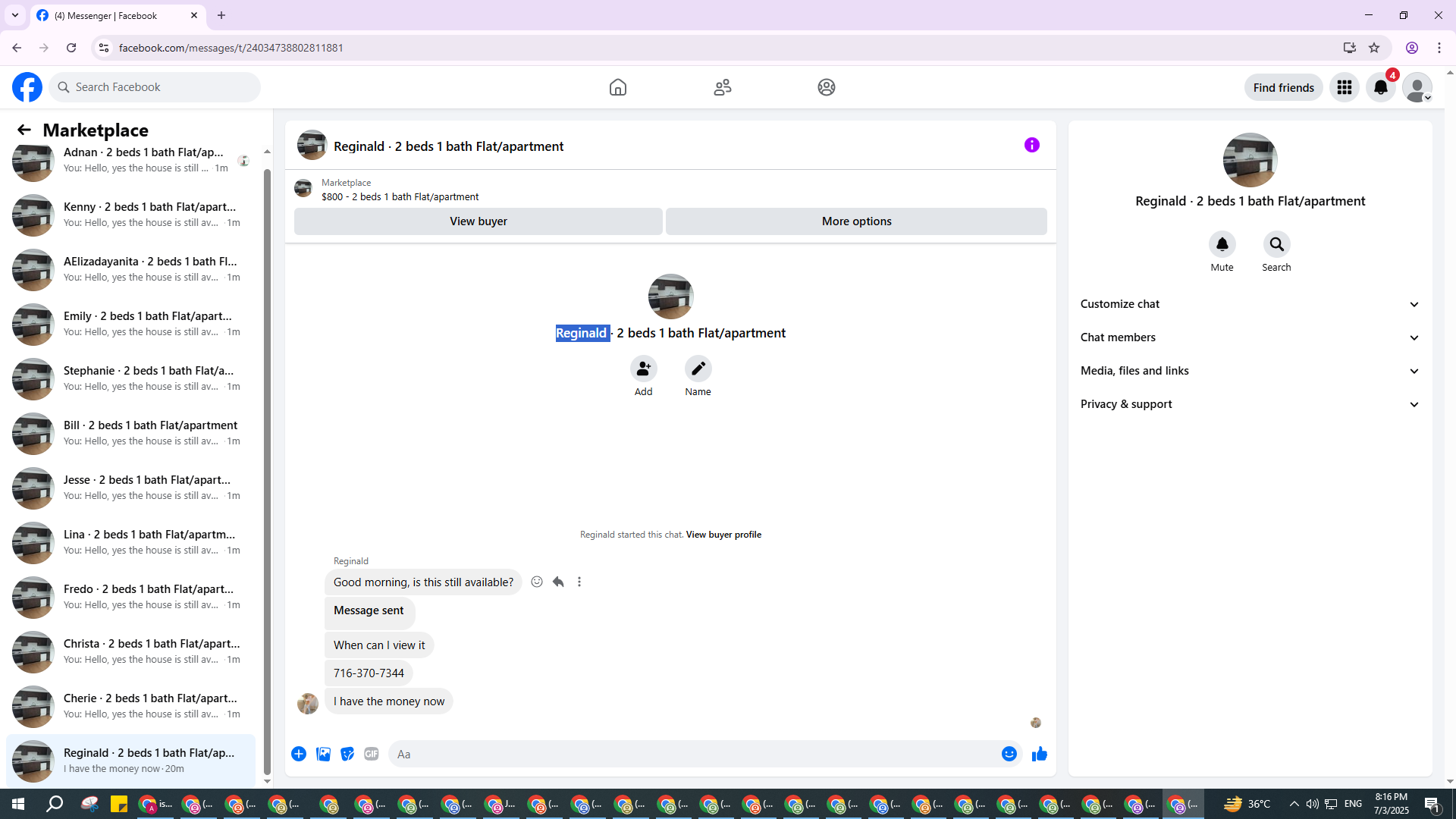Screen dimensions: 1456x819
Task: Open the Friends tab icon
Action: (x=722, y=87)
